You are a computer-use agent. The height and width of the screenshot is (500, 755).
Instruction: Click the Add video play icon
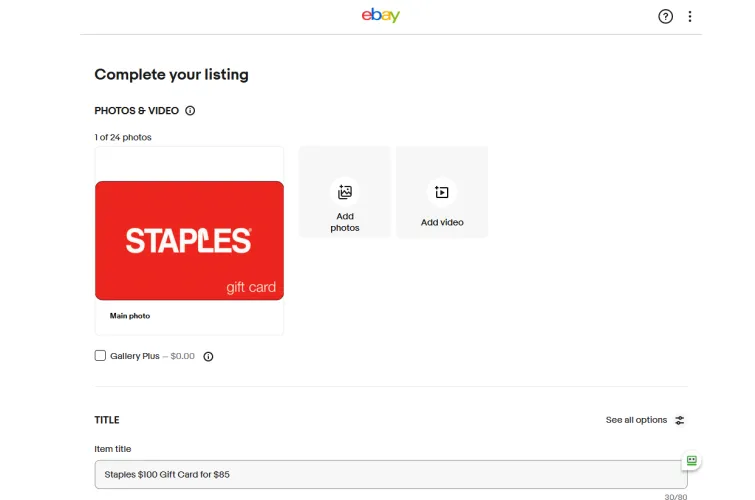click(x=442, y=192)
